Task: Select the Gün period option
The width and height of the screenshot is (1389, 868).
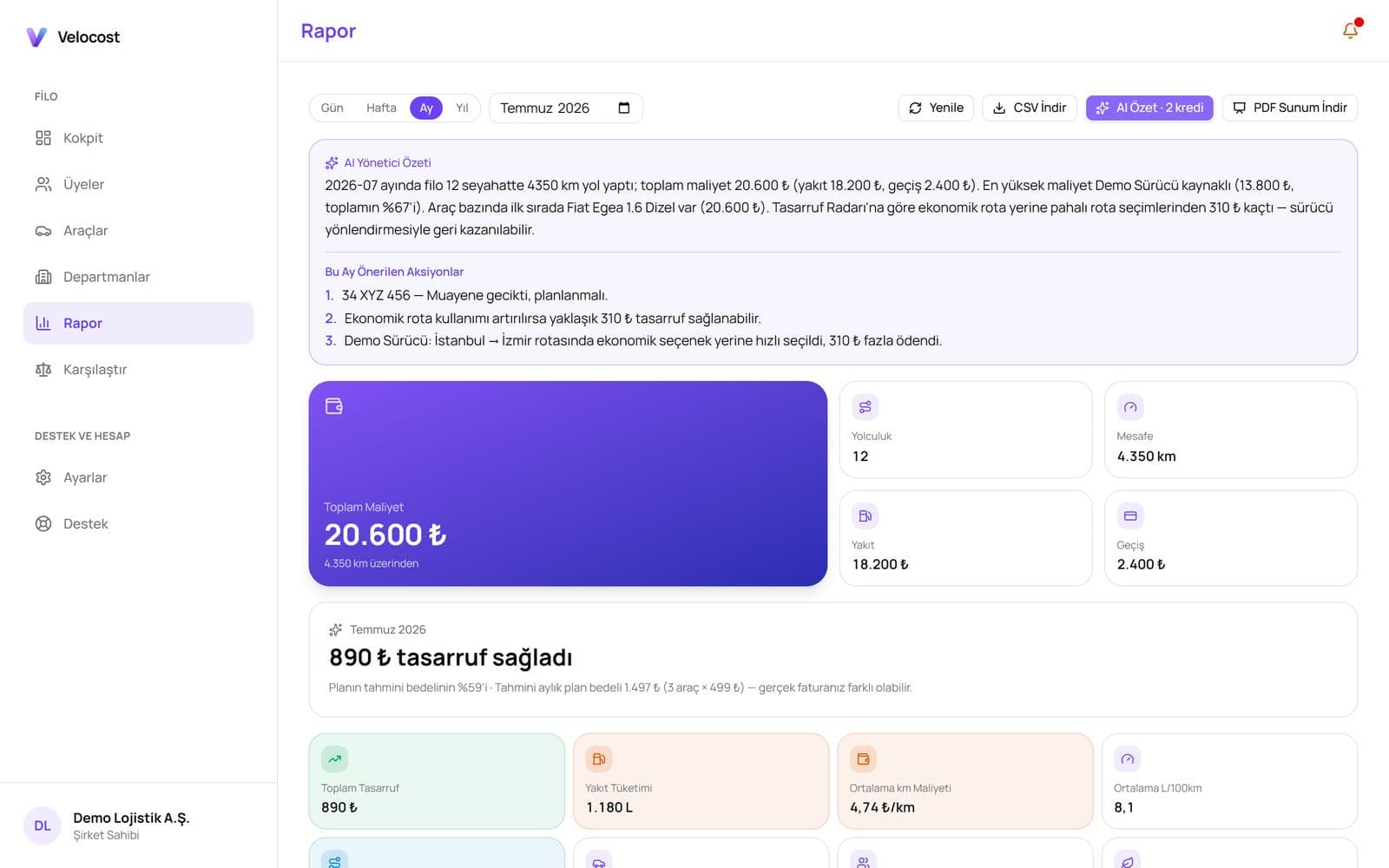Action: click(x=332, y=108)
